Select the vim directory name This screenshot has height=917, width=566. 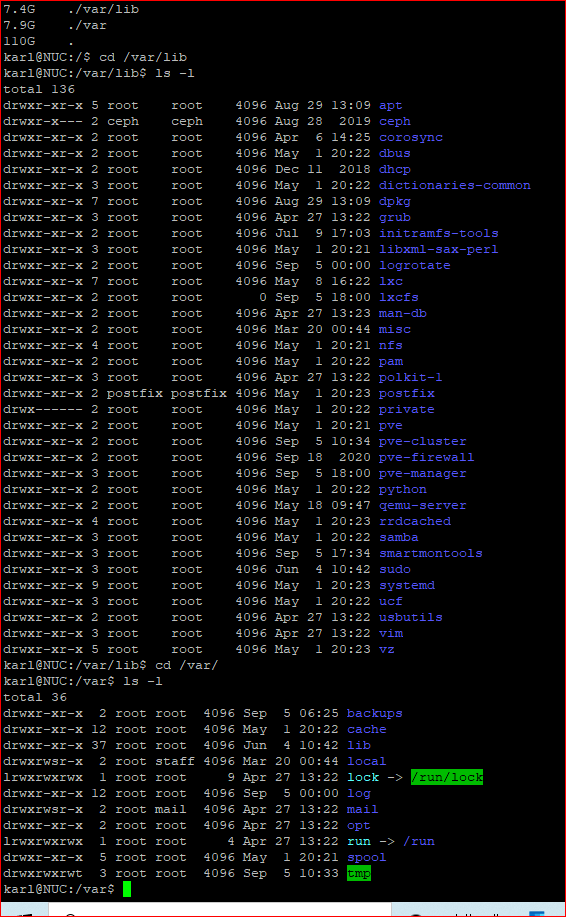391,633
